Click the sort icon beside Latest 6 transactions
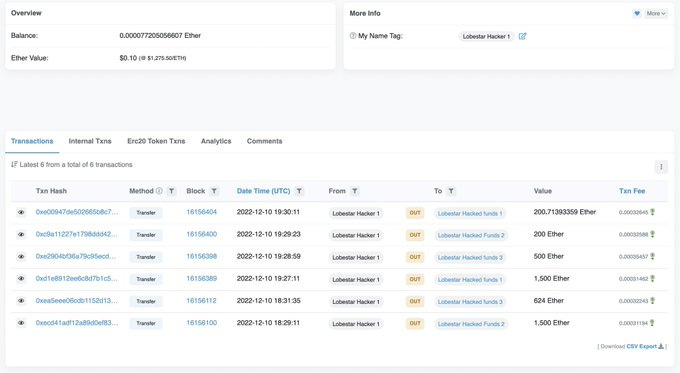680x373 pixels. click(14, 165)
